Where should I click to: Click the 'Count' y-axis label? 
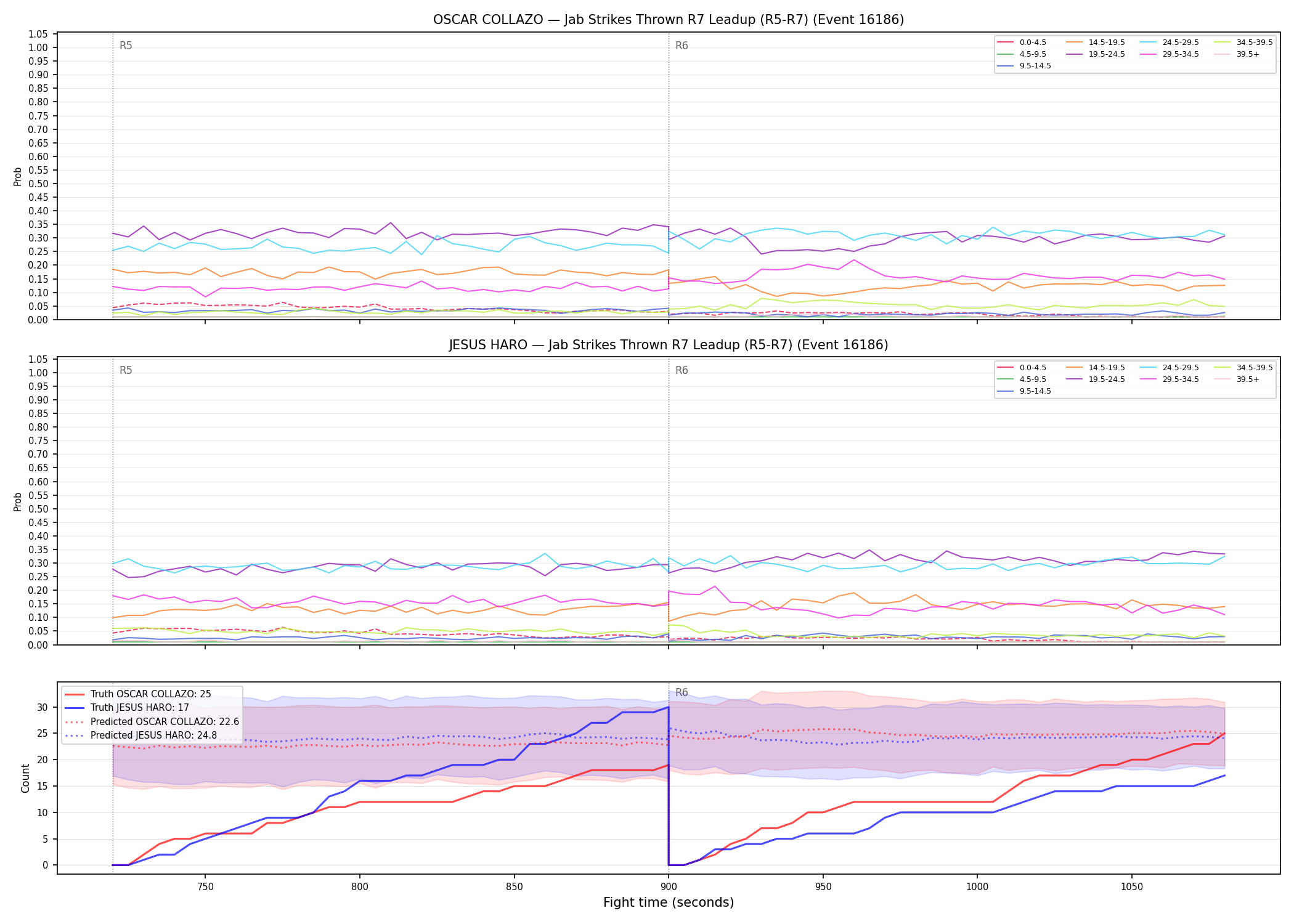point(25,778)
